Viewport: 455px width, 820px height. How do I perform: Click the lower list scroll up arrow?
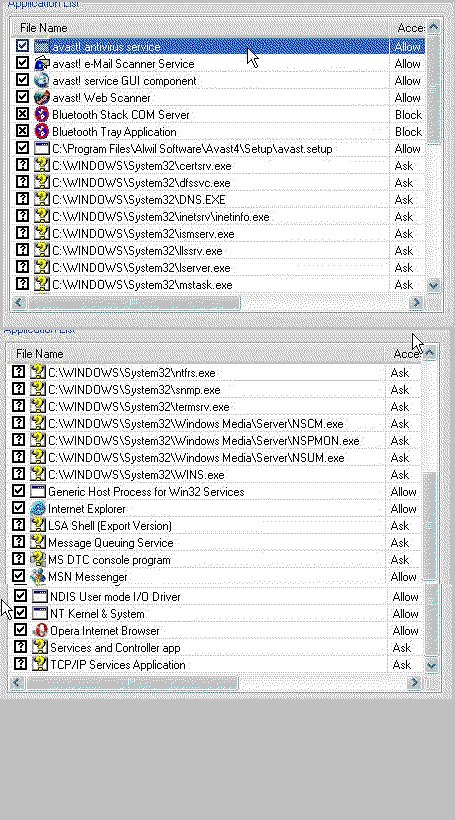pyautogui.click(x=430, y=354)
